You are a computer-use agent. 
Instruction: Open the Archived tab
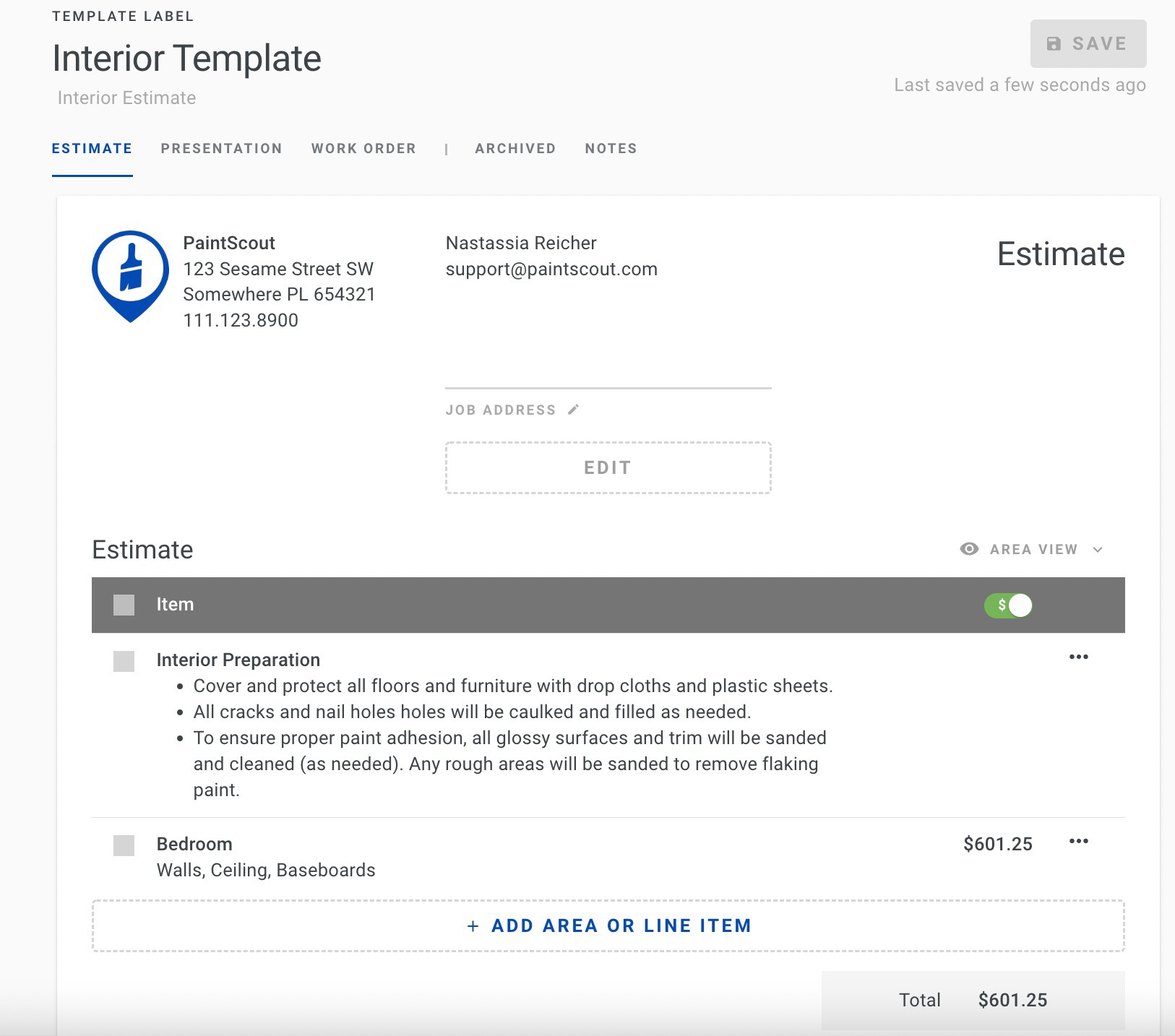pos(515,149)
